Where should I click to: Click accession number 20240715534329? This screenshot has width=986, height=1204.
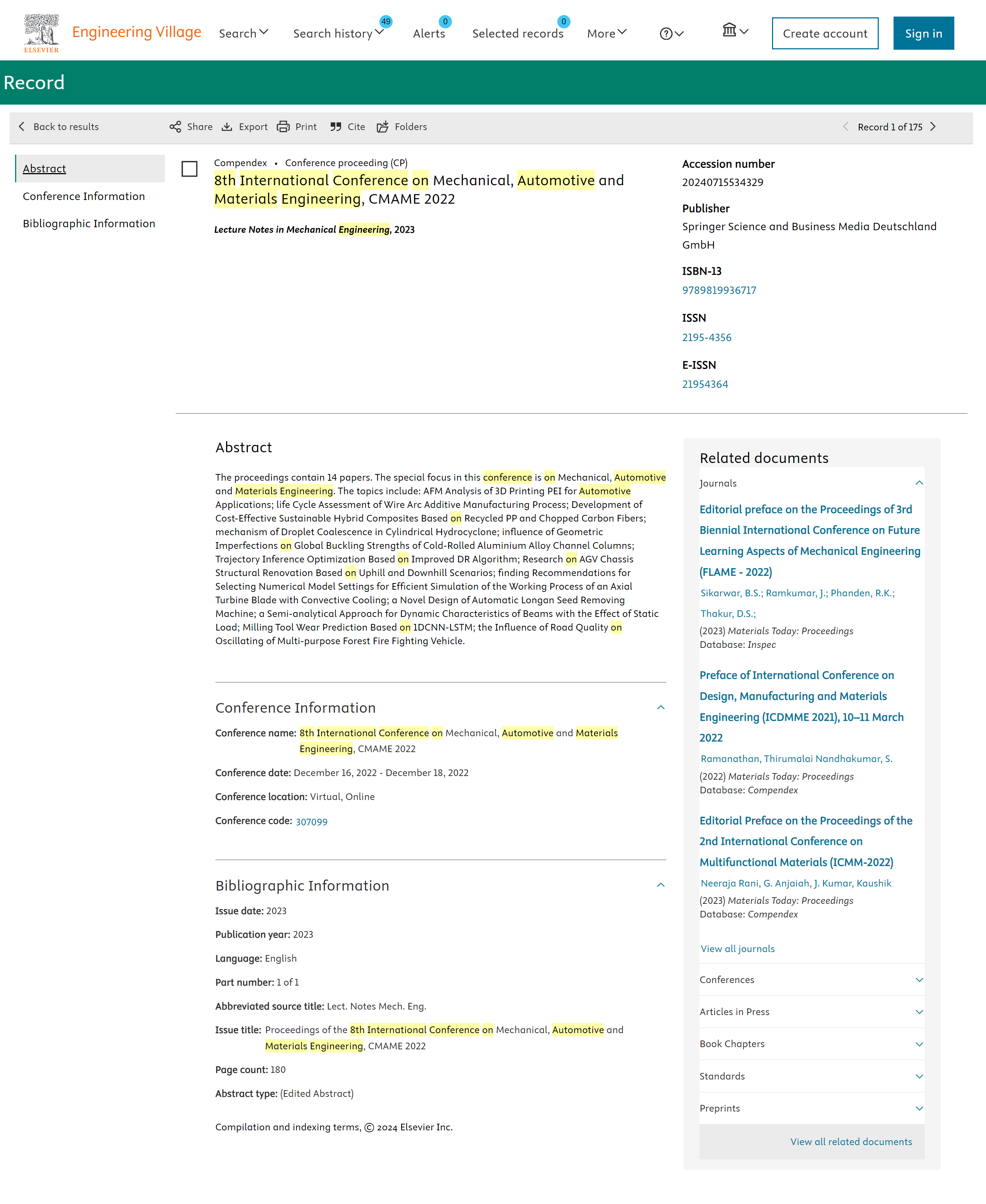(x=722, y=182)
